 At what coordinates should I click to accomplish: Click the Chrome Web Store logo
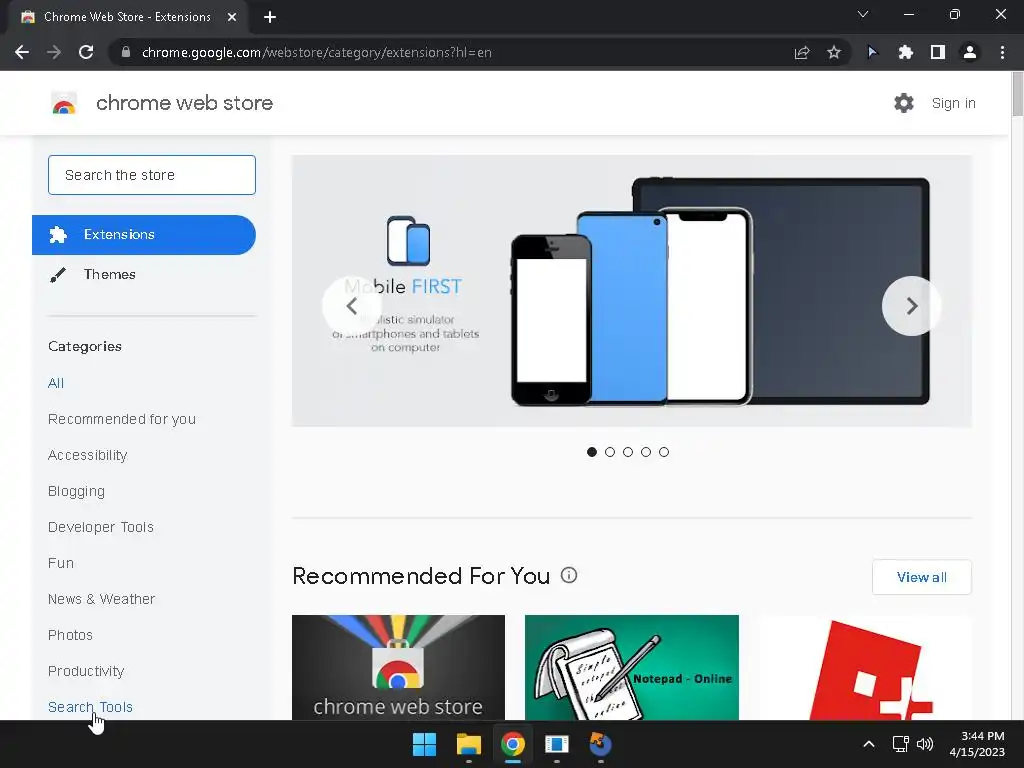pyautogui.click(x=64, y=103)
